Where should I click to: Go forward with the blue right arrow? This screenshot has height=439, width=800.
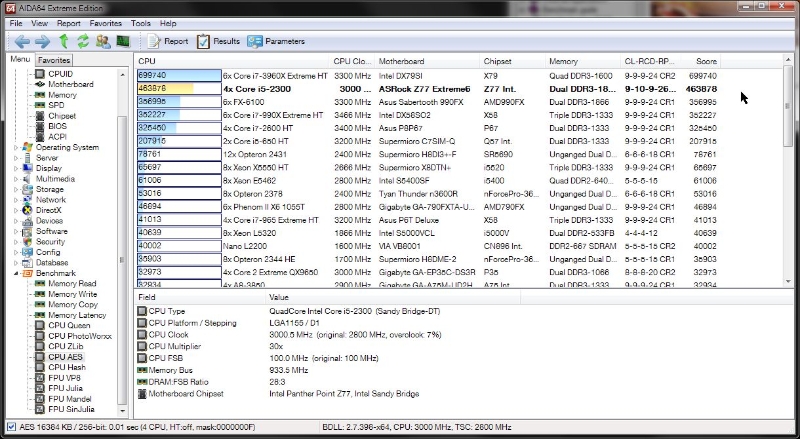[42, 41]
